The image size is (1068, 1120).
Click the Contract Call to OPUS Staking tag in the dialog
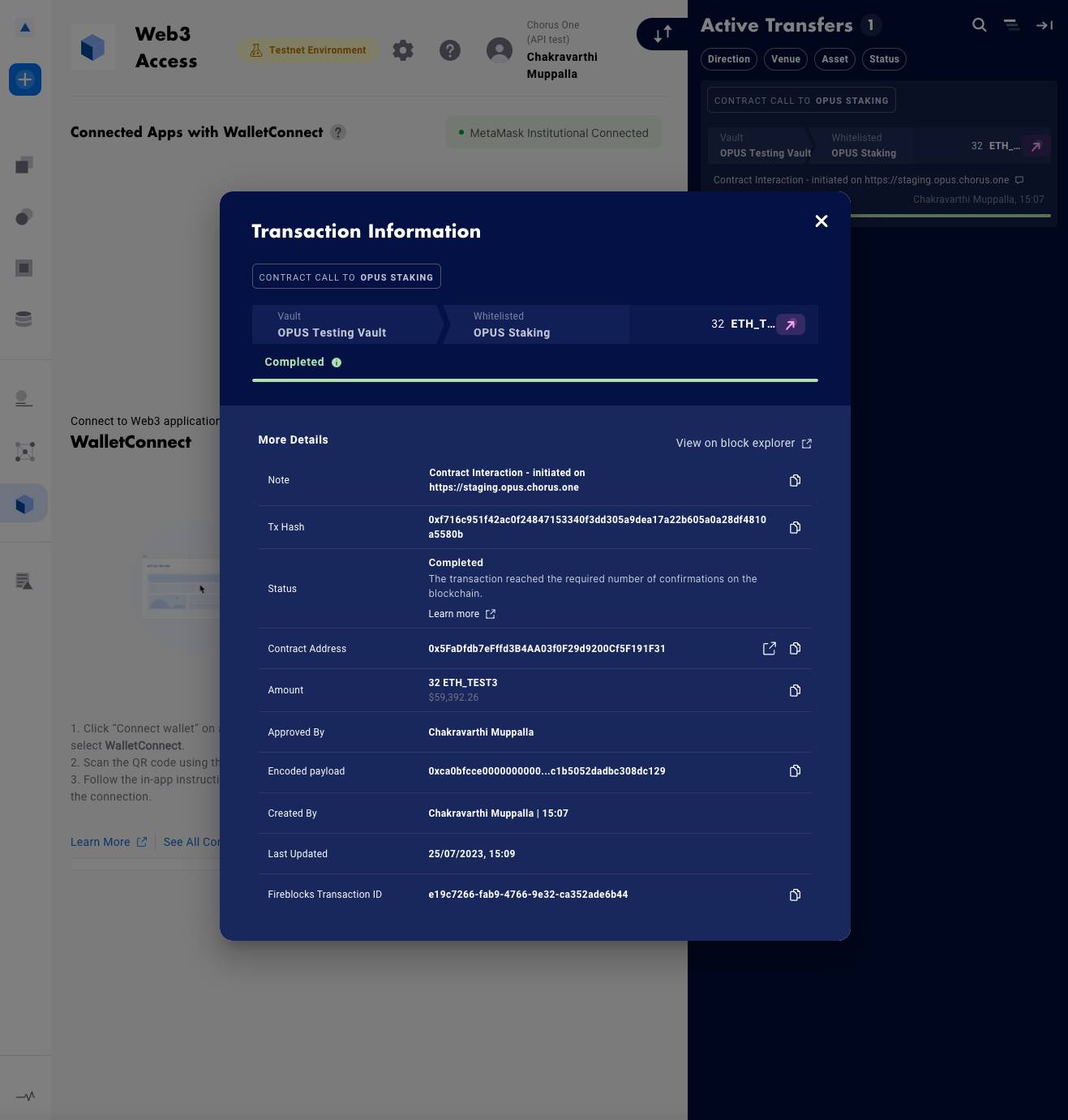coord(346,277)
